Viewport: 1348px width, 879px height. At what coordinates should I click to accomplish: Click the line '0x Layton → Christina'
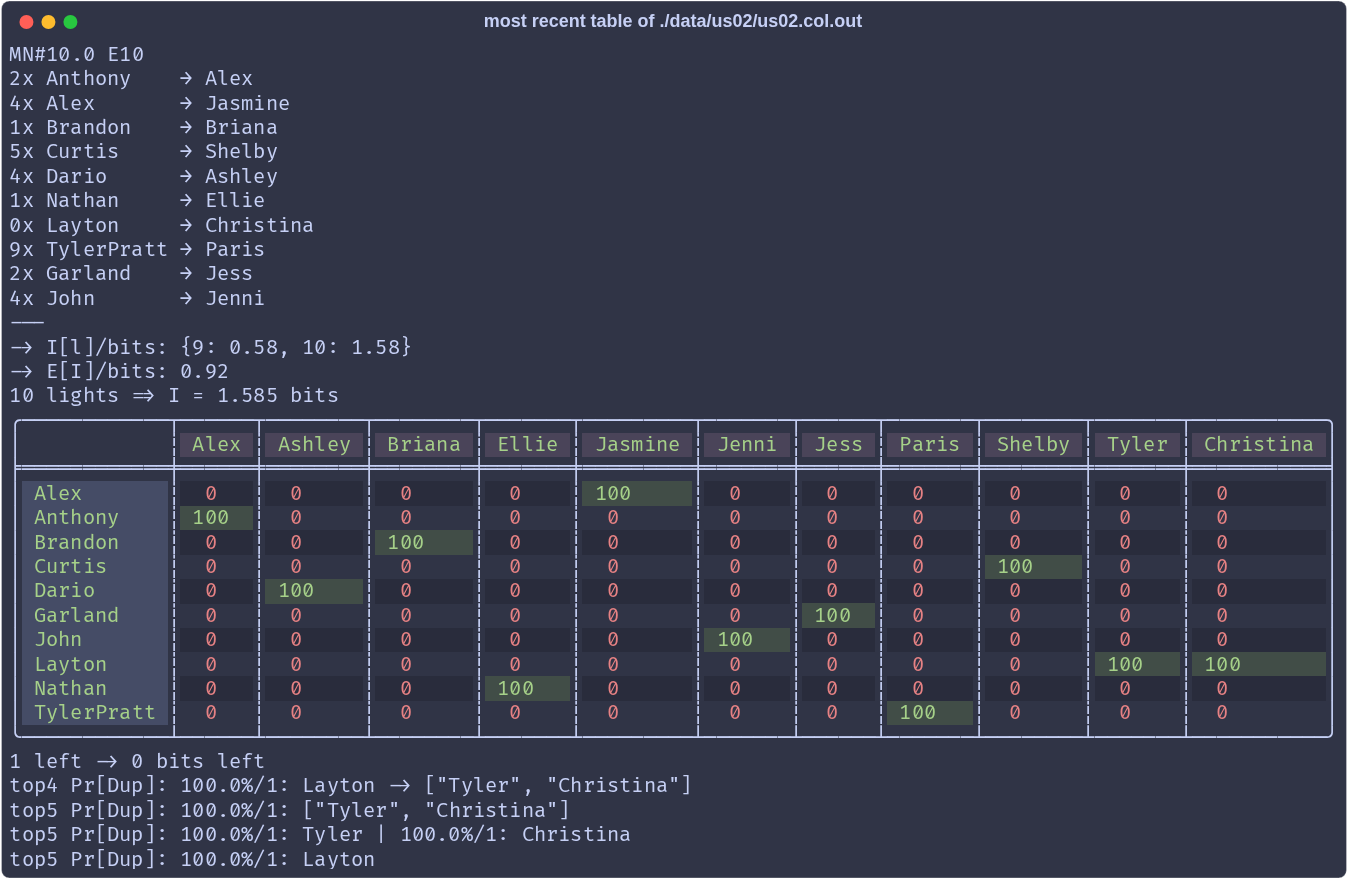162,225
